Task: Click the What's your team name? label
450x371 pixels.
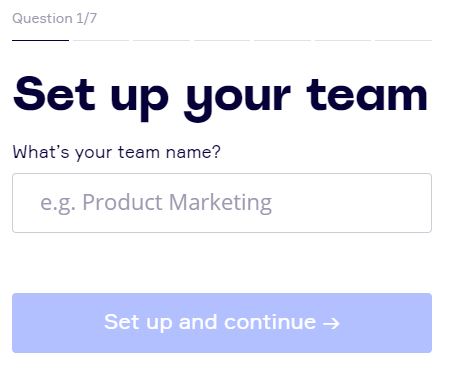Action: click(x=117, y=153)
